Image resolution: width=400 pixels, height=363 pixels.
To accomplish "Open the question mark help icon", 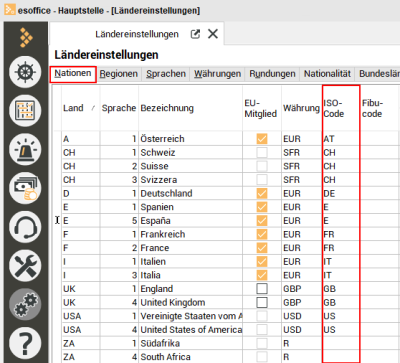I will pyautogui.click(x=25, y=343).
